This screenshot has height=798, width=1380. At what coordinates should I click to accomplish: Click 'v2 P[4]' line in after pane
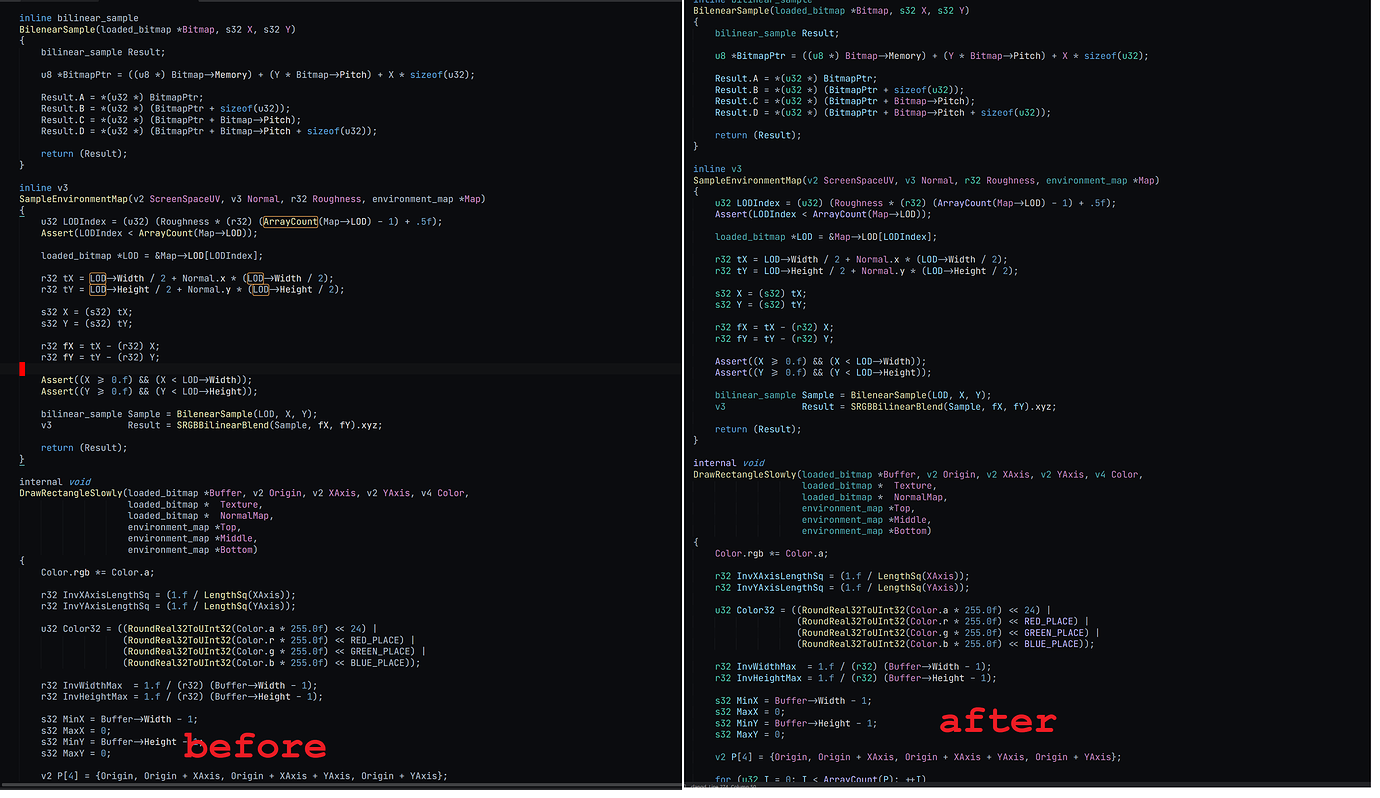tap(918, 757)
